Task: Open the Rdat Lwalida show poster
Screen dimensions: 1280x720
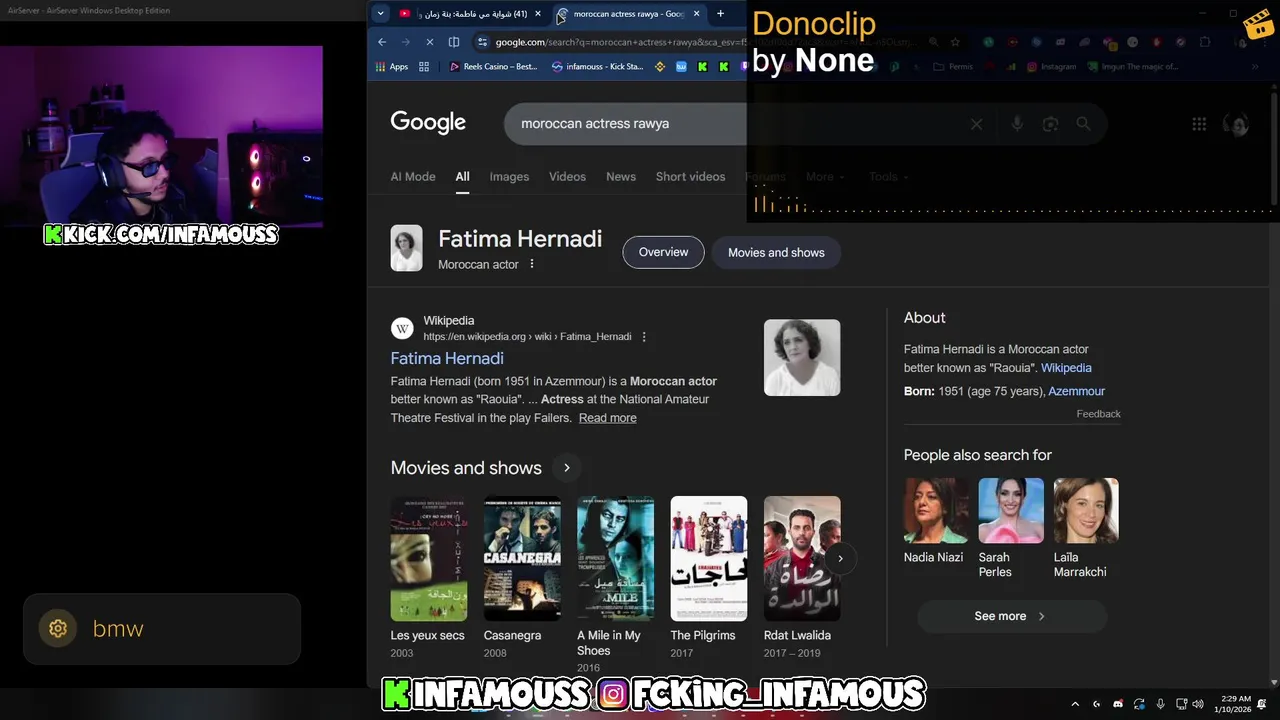Action: point(802,559)
